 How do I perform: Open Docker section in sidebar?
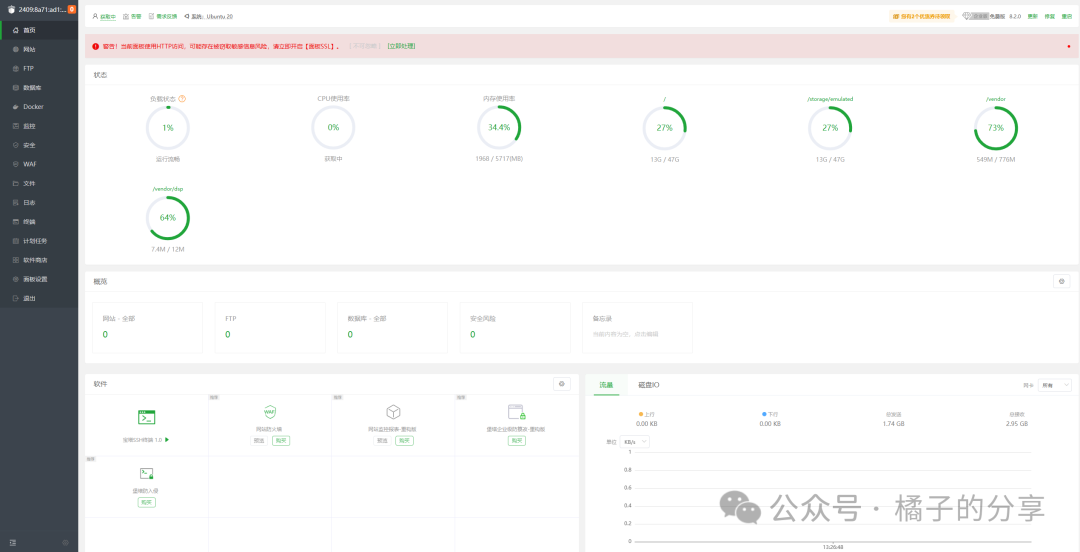39,107
